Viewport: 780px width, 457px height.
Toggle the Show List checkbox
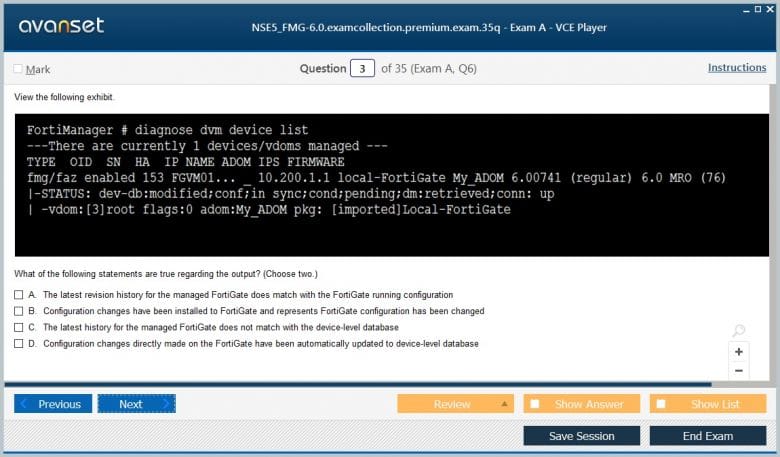coord(661,404)
